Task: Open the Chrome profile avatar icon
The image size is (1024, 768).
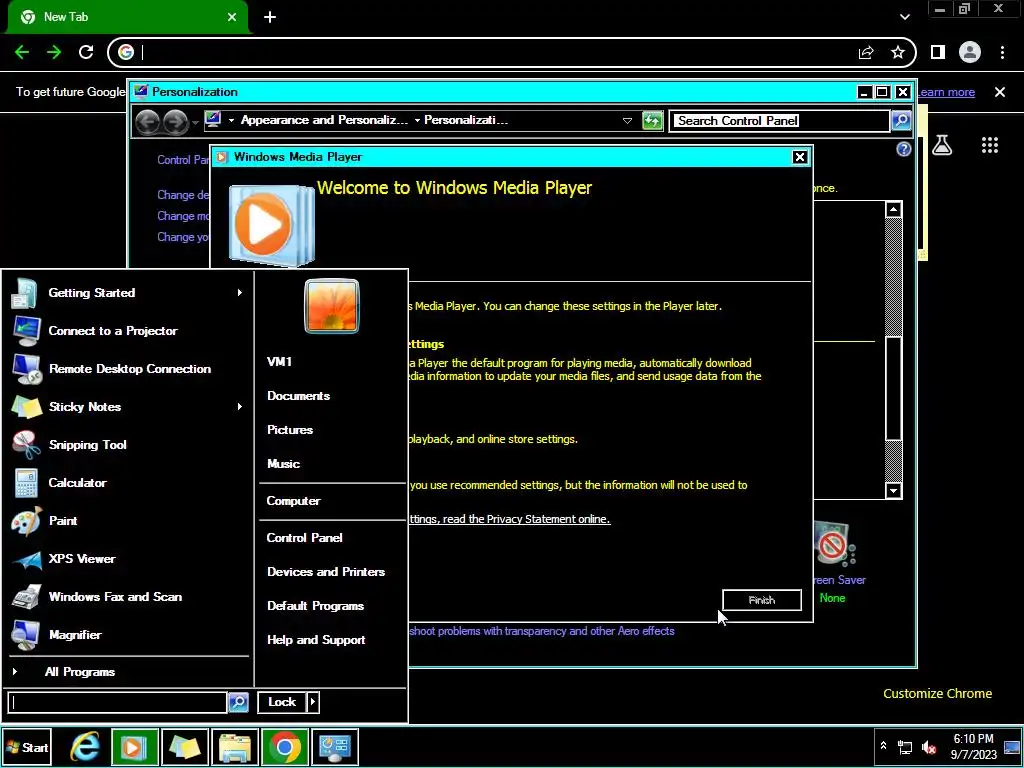Action: click(970, 52)
